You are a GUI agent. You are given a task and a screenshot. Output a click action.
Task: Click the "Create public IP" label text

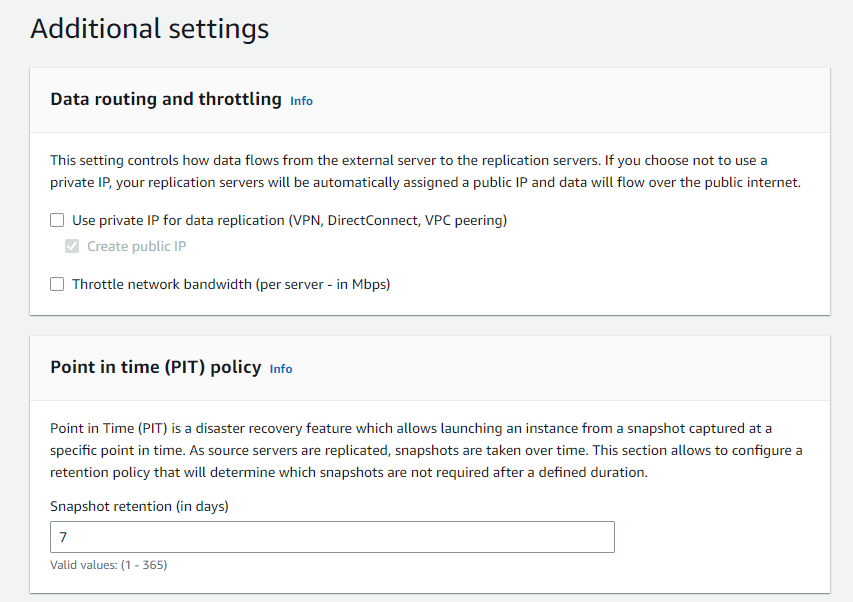pyautogui.click(x=136, y=246)
